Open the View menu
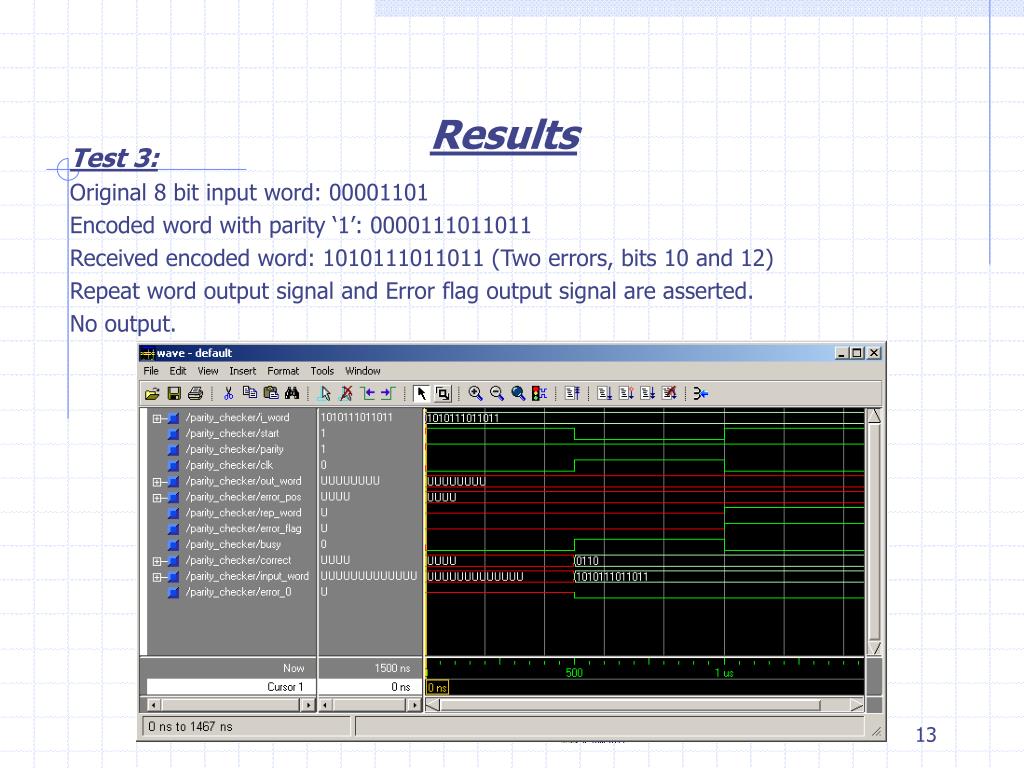This screenshot has width=1024, height=768. (x=208, y=371)
